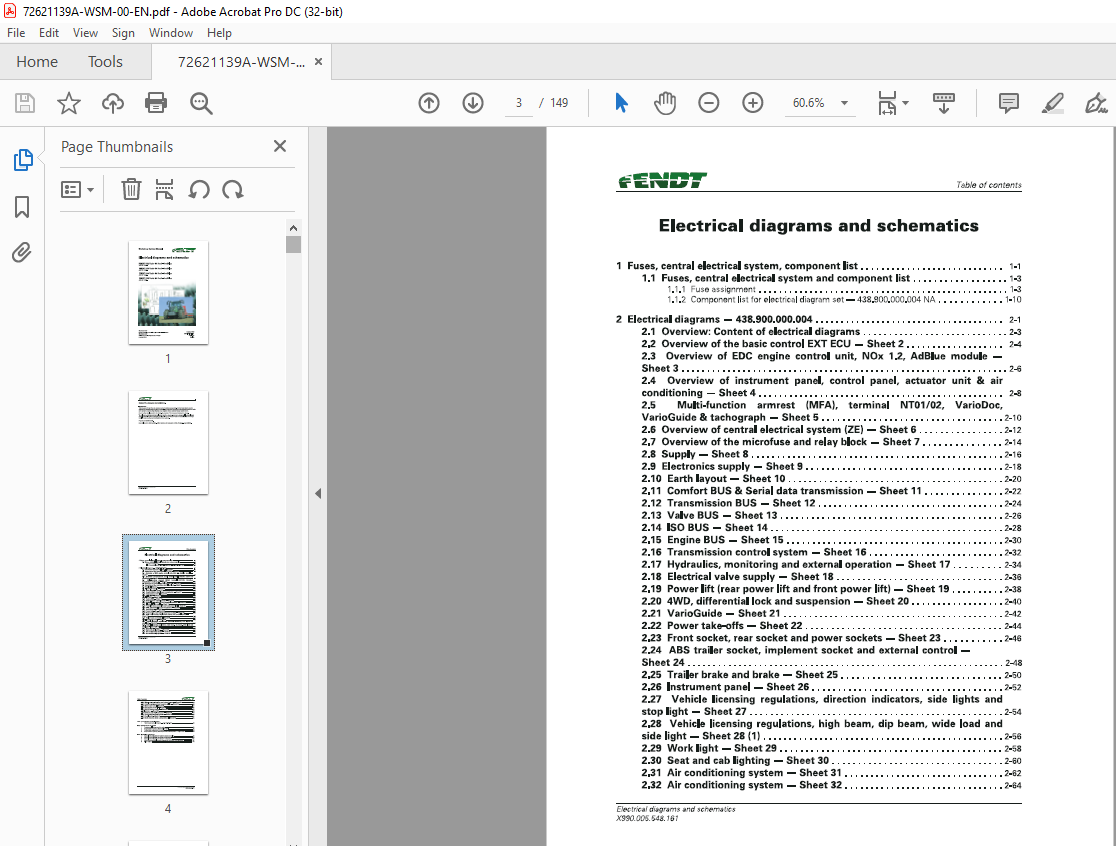Save the file with the floppy disk icon

pos(25,103)
